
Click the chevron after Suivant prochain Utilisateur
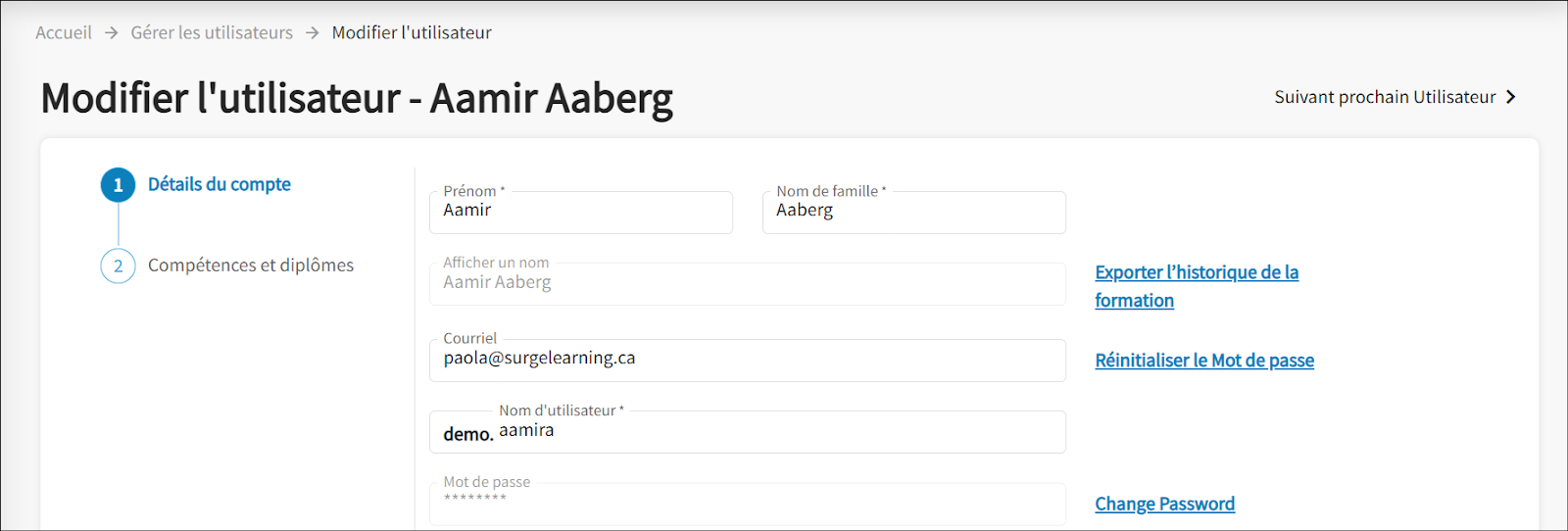(1511, 97)
